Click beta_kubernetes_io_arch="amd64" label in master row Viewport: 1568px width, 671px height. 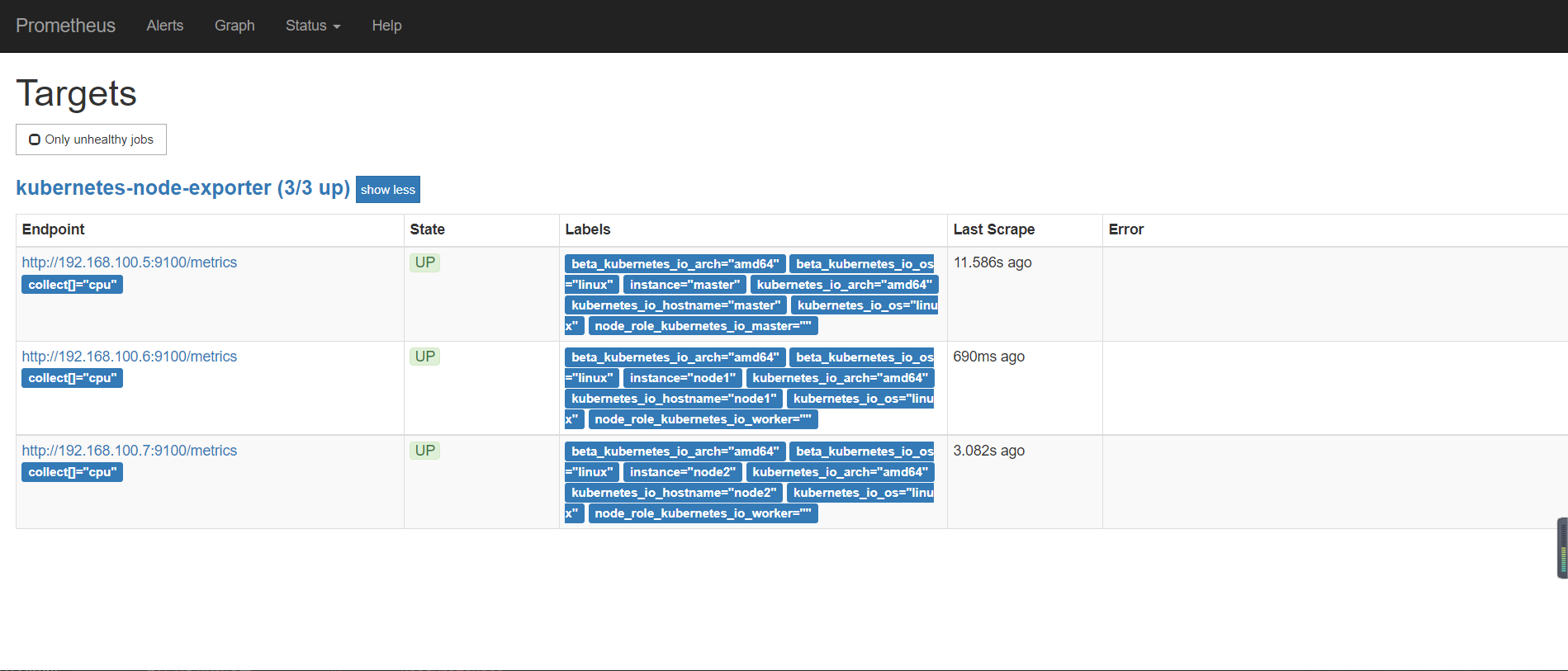click(675, 264)
